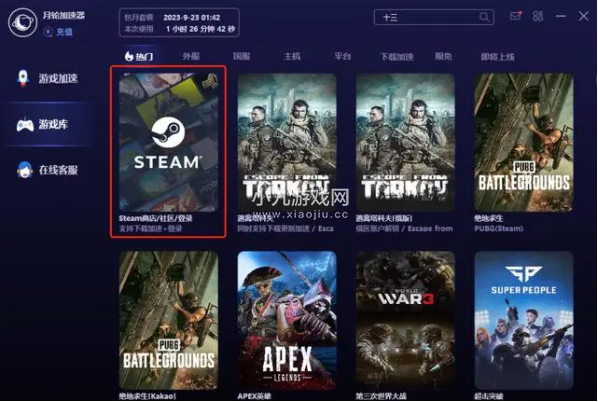Select the Apex Legends cover
Viewport: 598px width, 402px height.
click(287, 320)
